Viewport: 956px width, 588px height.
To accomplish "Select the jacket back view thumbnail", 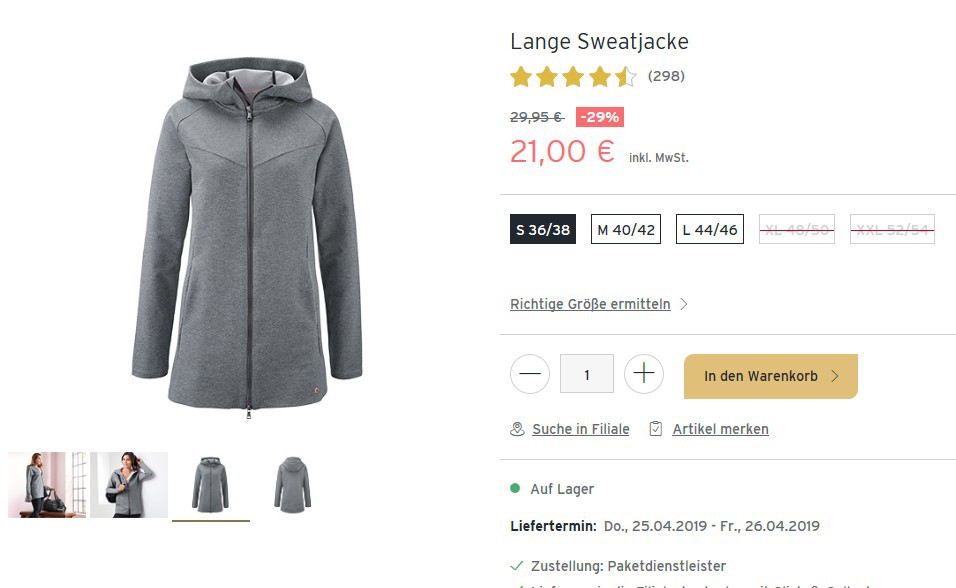I will pyautogui.click(x=293, y=485).
